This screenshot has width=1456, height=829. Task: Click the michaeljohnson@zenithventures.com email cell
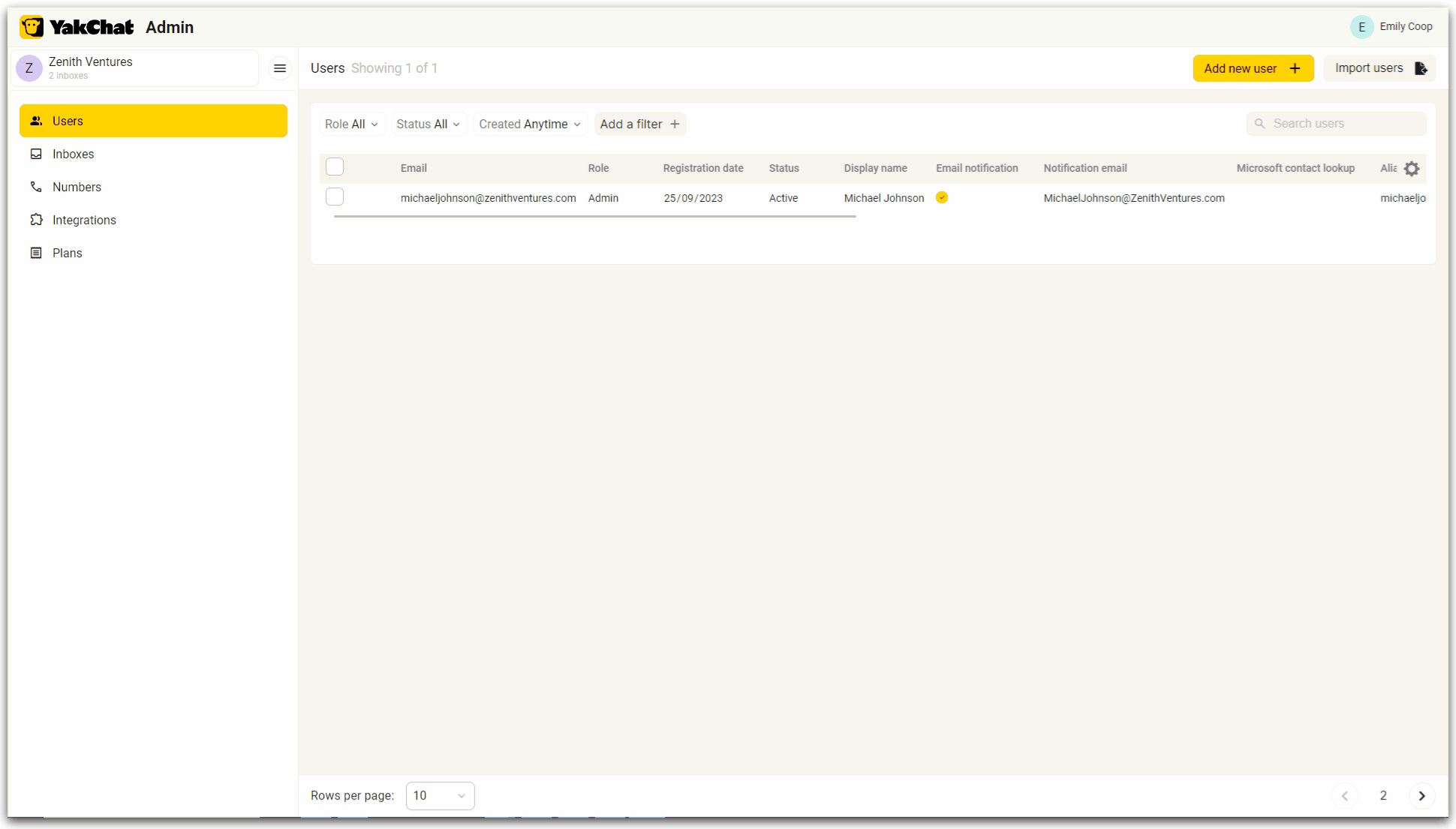tap(489, 198)
